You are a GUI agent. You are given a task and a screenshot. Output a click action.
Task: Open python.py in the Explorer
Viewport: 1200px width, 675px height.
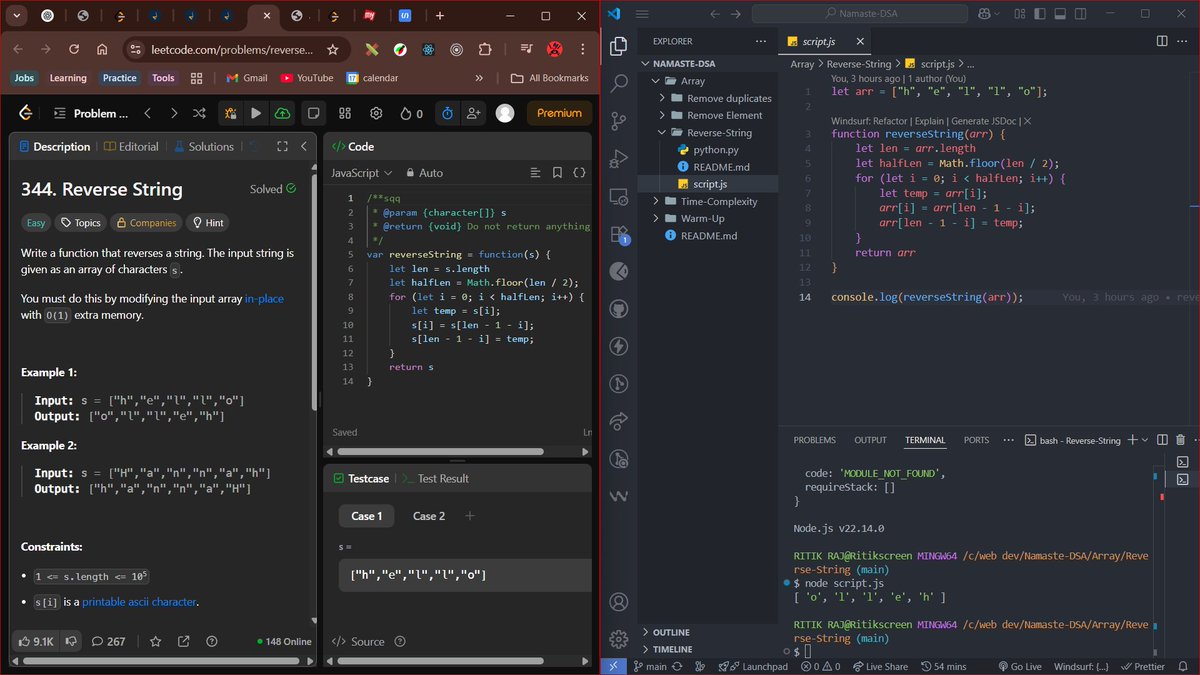pyautogui.click(x=715, y=149)
